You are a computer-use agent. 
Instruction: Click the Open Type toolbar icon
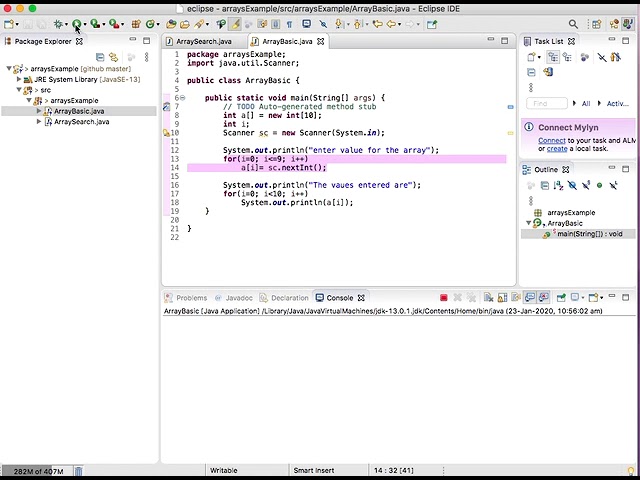pos(171,24)
